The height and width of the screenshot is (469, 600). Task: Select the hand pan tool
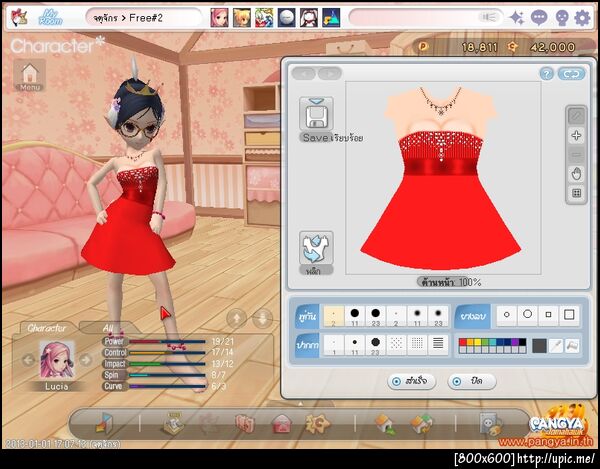pos(576,174)
